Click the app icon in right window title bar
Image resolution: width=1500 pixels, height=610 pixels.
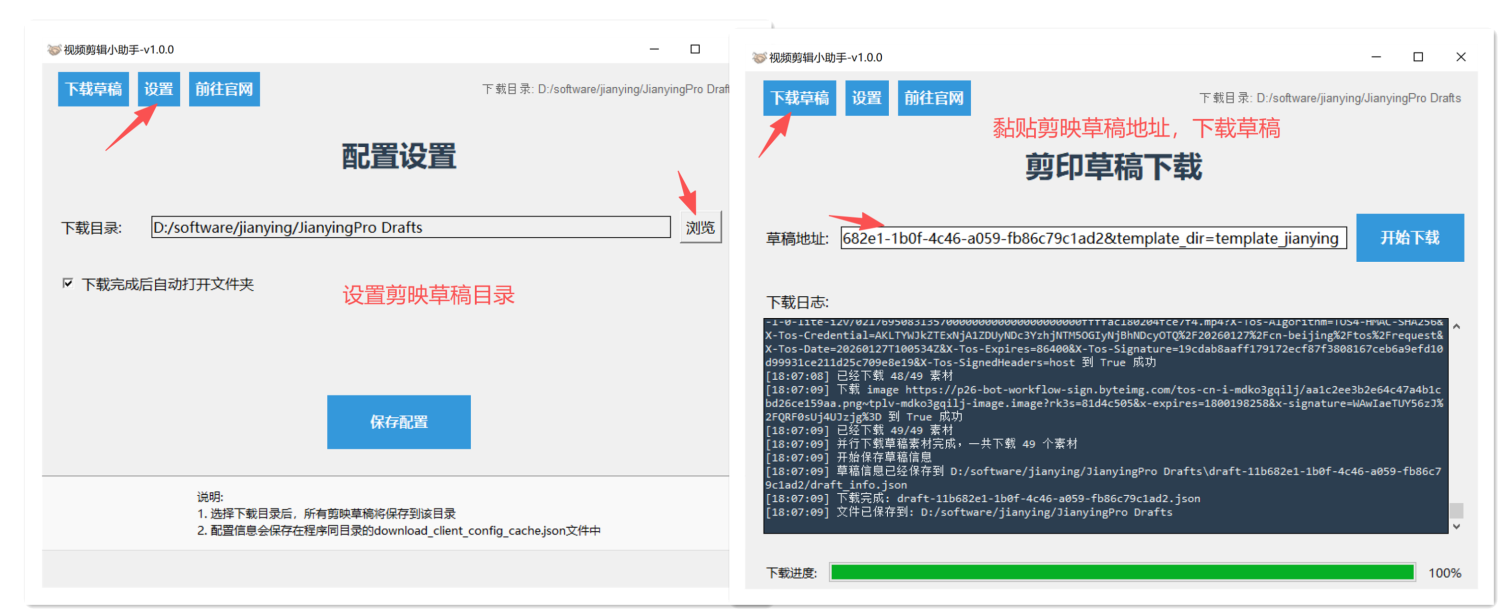[x=760, y=57]
